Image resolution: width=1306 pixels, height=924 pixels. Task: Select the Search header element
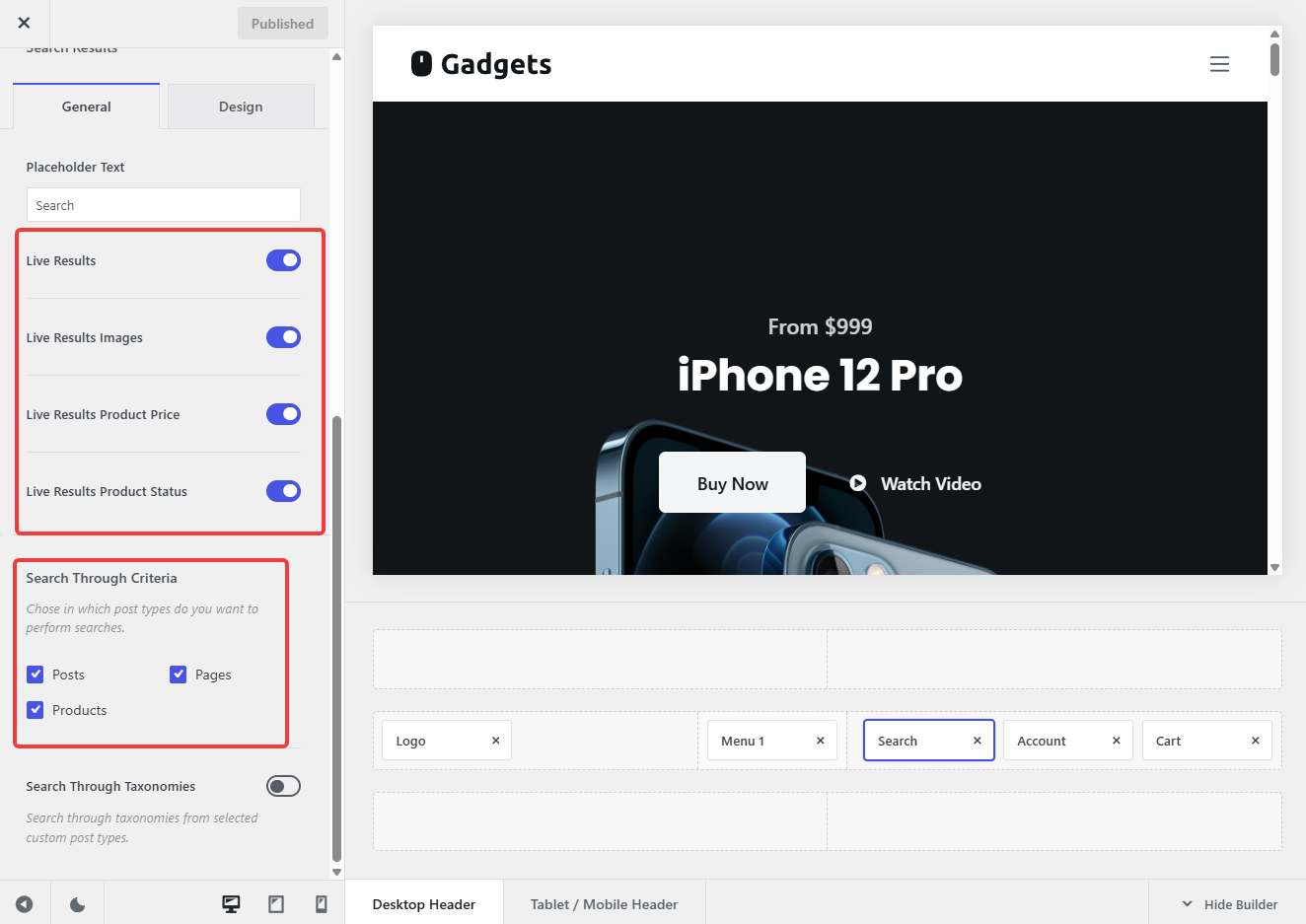929,741
